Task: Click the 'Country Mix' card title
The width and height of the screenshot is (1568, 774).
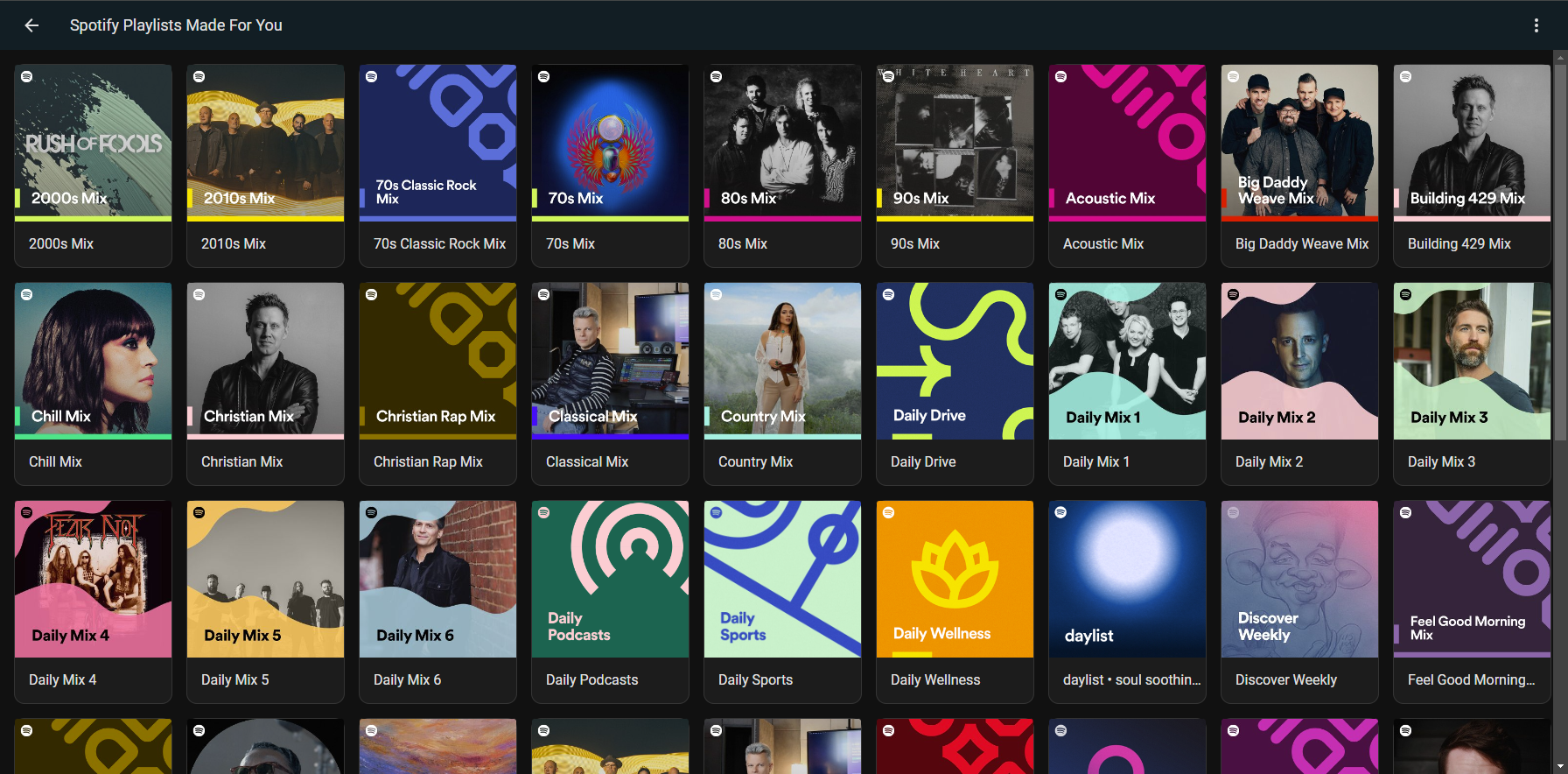Action: click(x=755, y=461)
